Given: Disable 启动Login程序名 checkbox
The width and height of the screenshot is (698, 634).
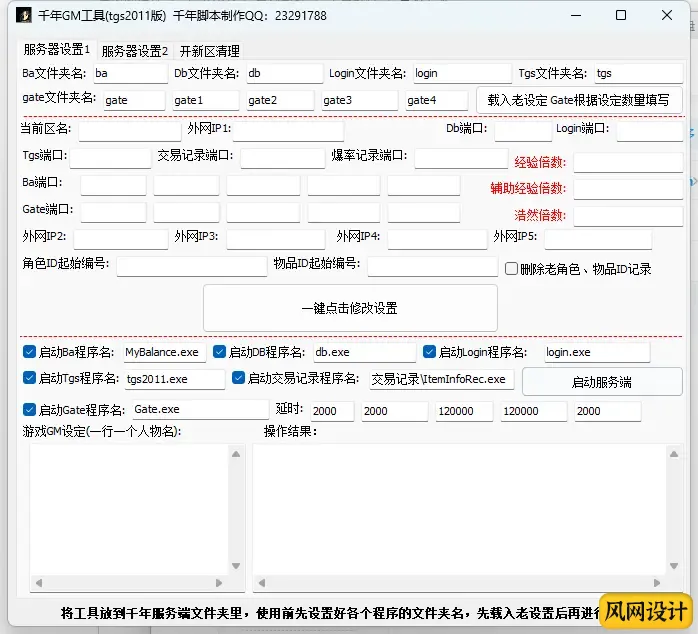Looking at the screenshot, I should tap(429, 352).
